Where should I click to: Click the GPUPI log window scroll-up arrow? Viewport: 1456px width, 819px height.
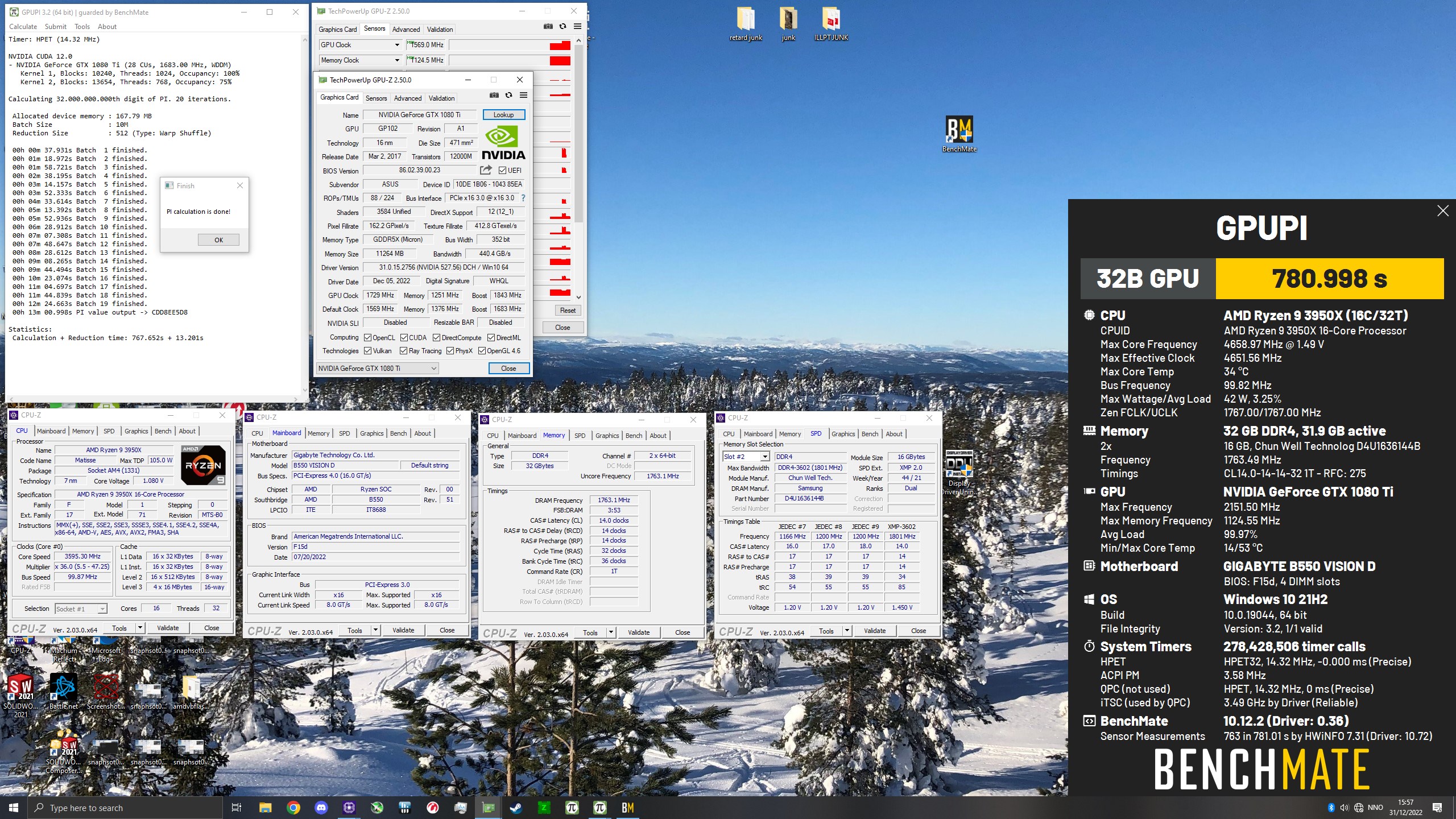[304, 40]
